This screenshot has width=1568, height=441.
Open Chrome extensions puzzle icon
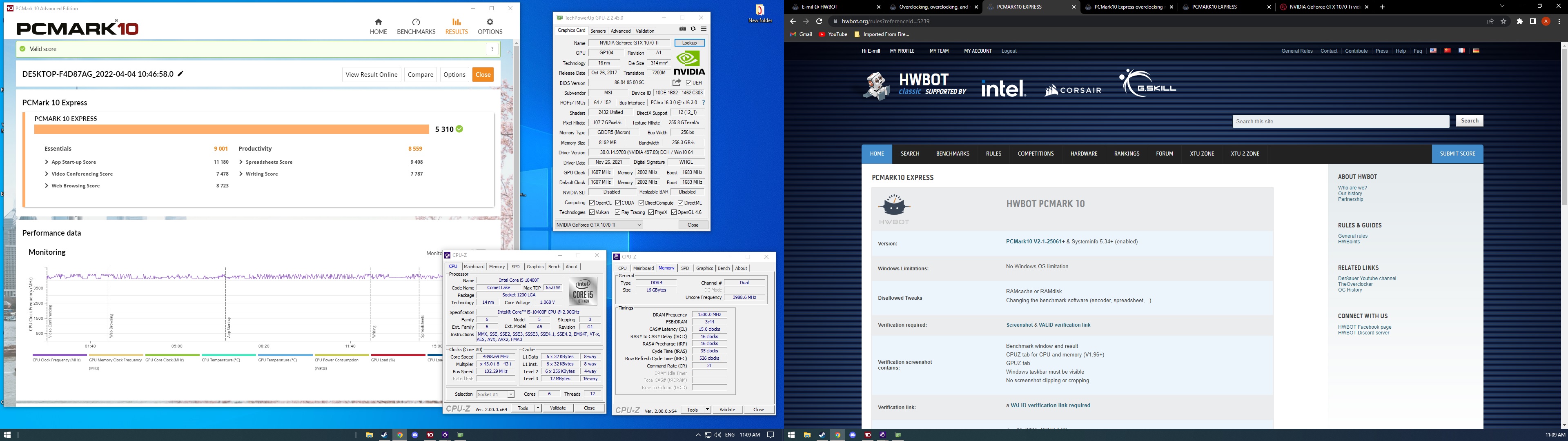(x=1519, y=21)
